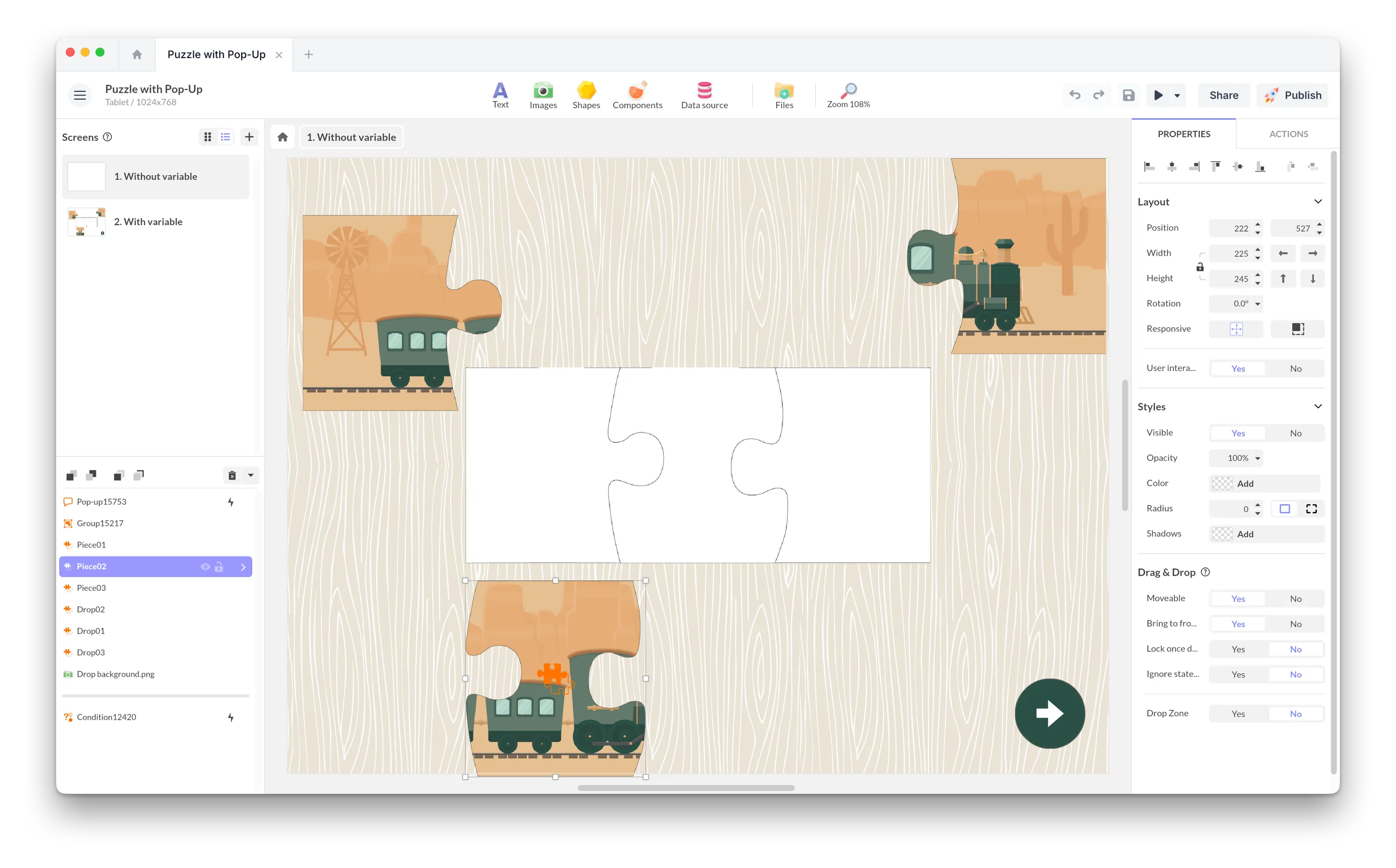Open the Rotation dropdown
Screen dimensions: 1396x868
pos(1257,304)
